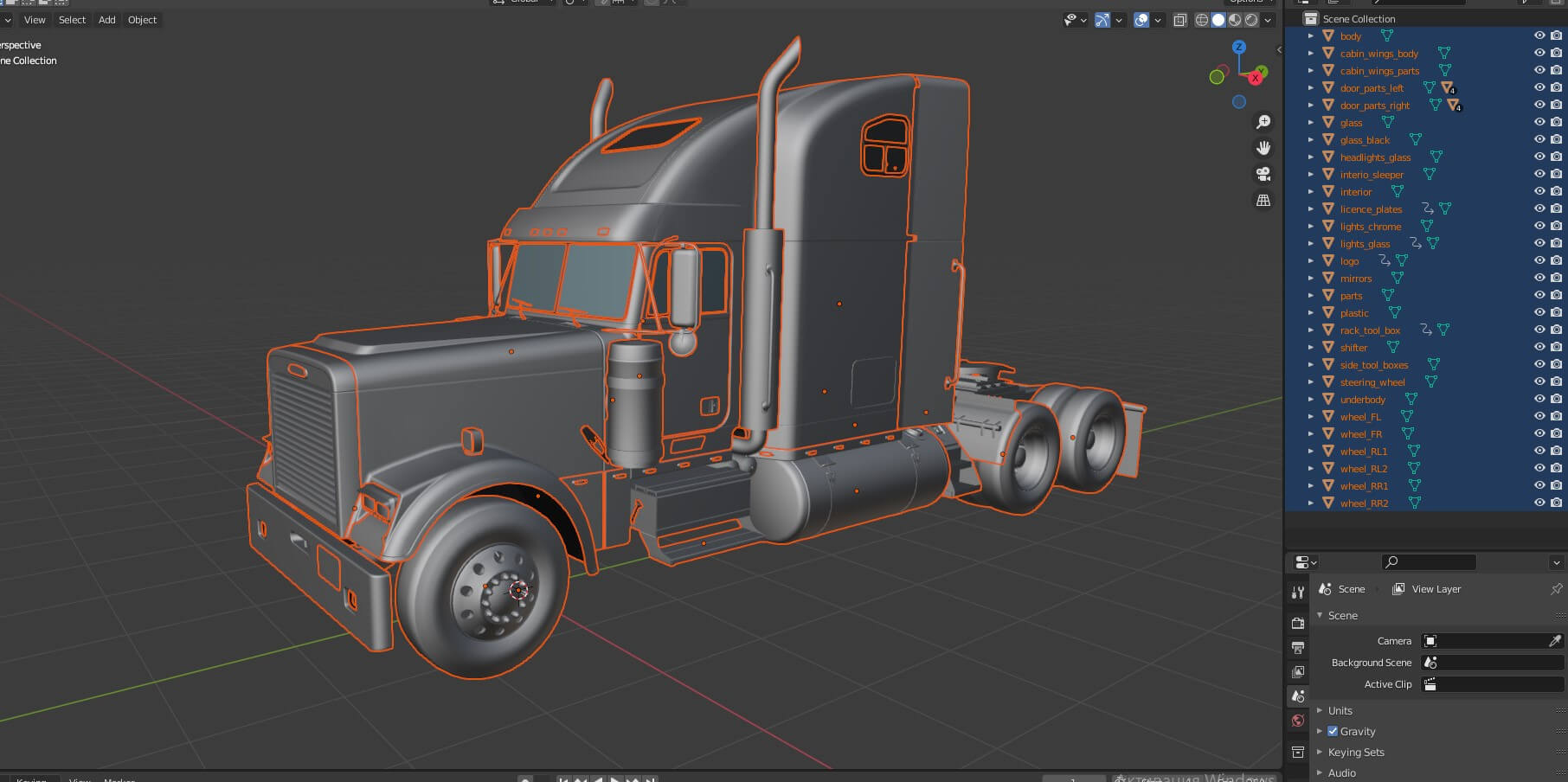The width and height of the screenshot is (1568, 782).
Task: Click the object icon beside wheel_RR2
Action: (1328, 503)
